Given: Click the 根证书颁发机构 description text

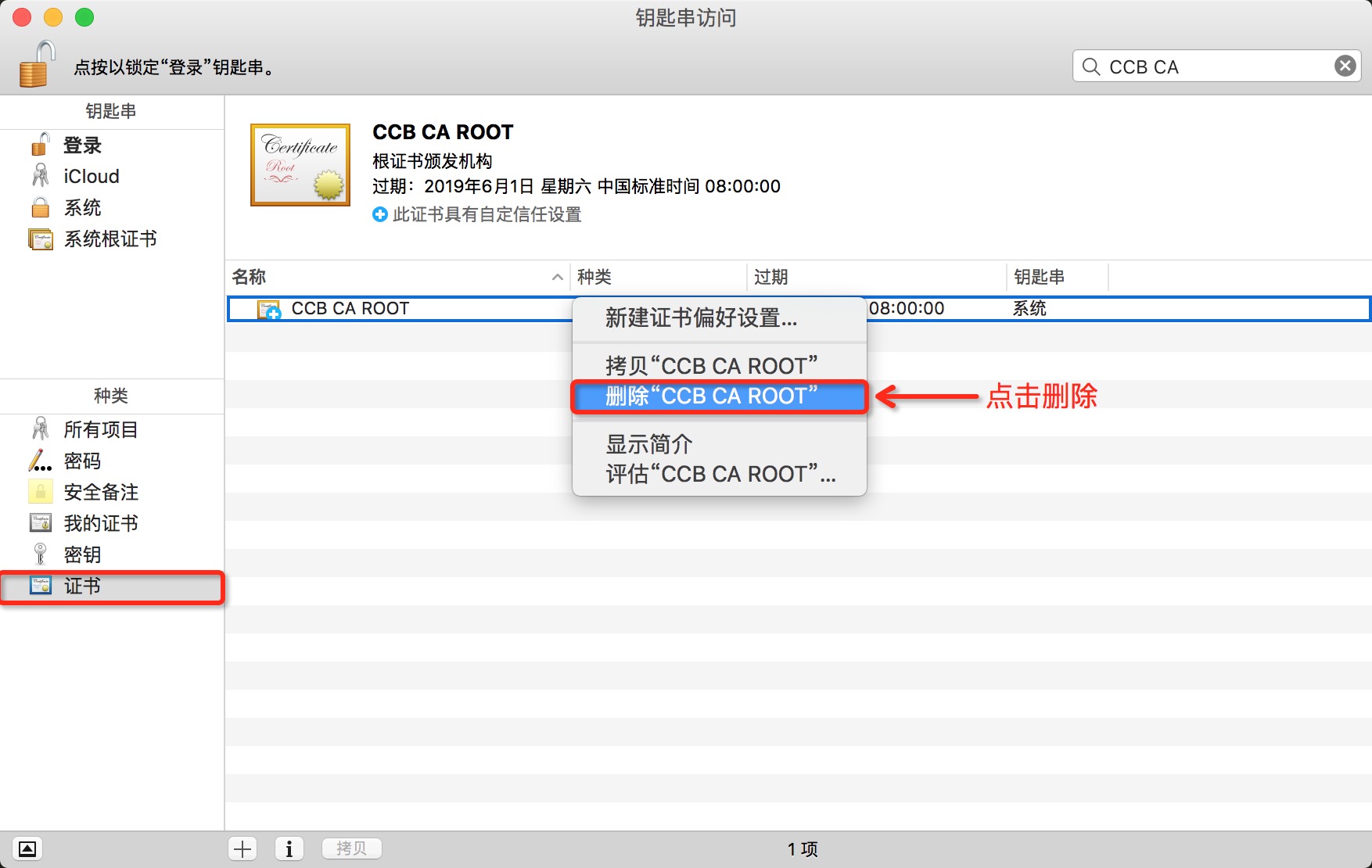Looking at the screenshot, I should click(x=433, y=161).
